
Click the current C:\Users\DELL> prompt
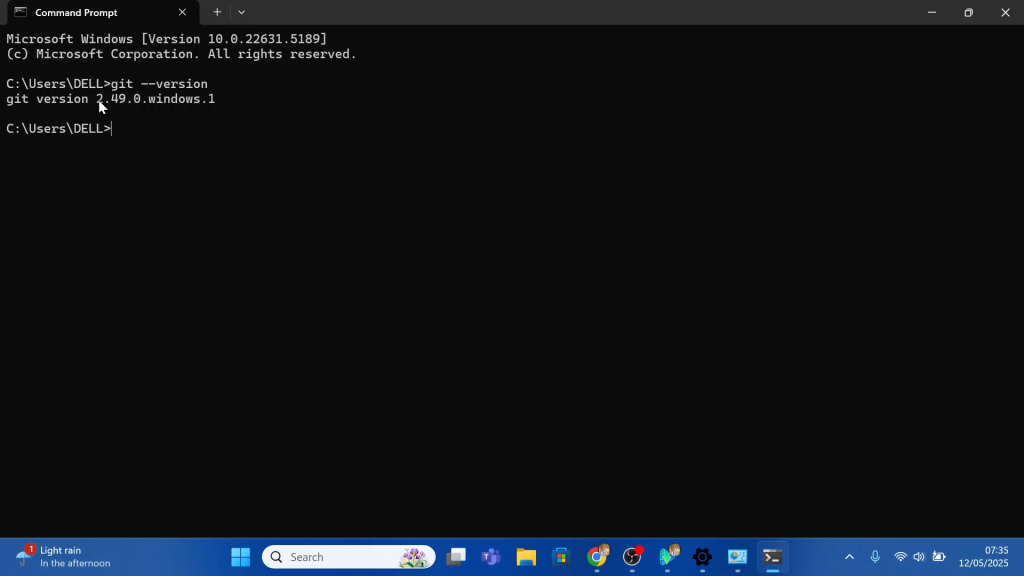click(59, 129)
